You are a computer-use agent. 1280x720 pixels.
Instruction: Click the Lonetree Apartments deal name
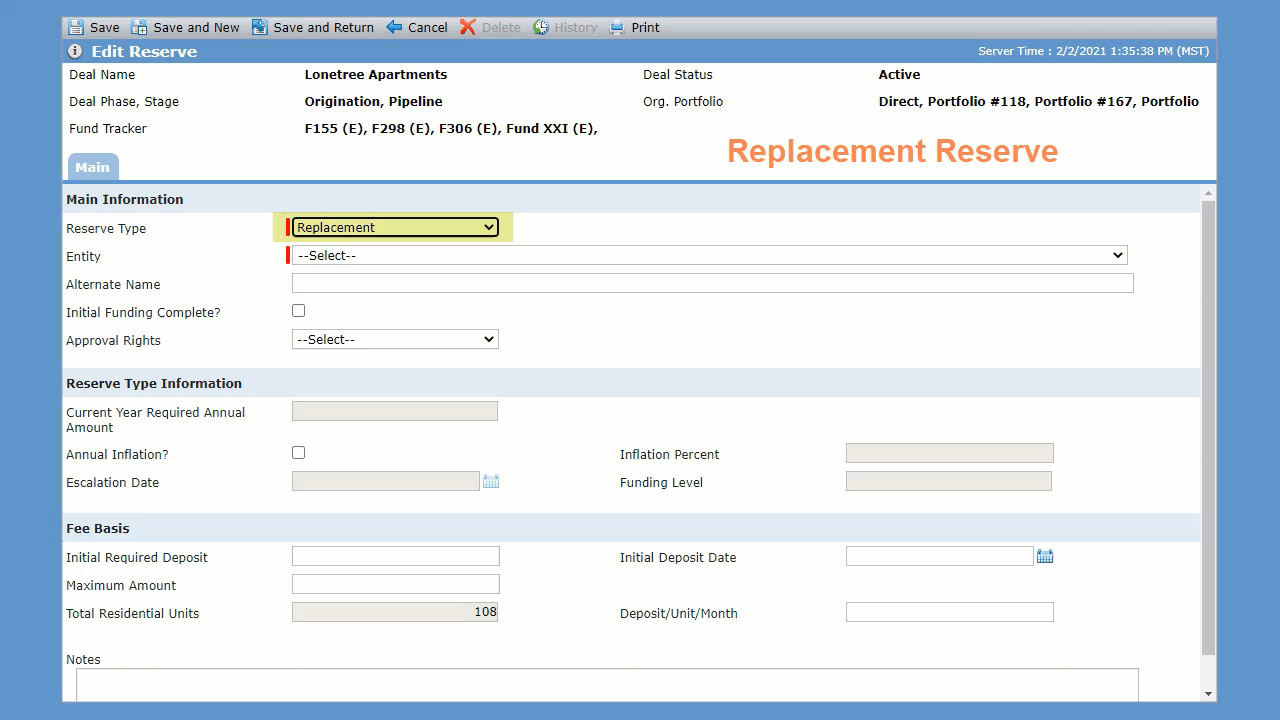376,75
